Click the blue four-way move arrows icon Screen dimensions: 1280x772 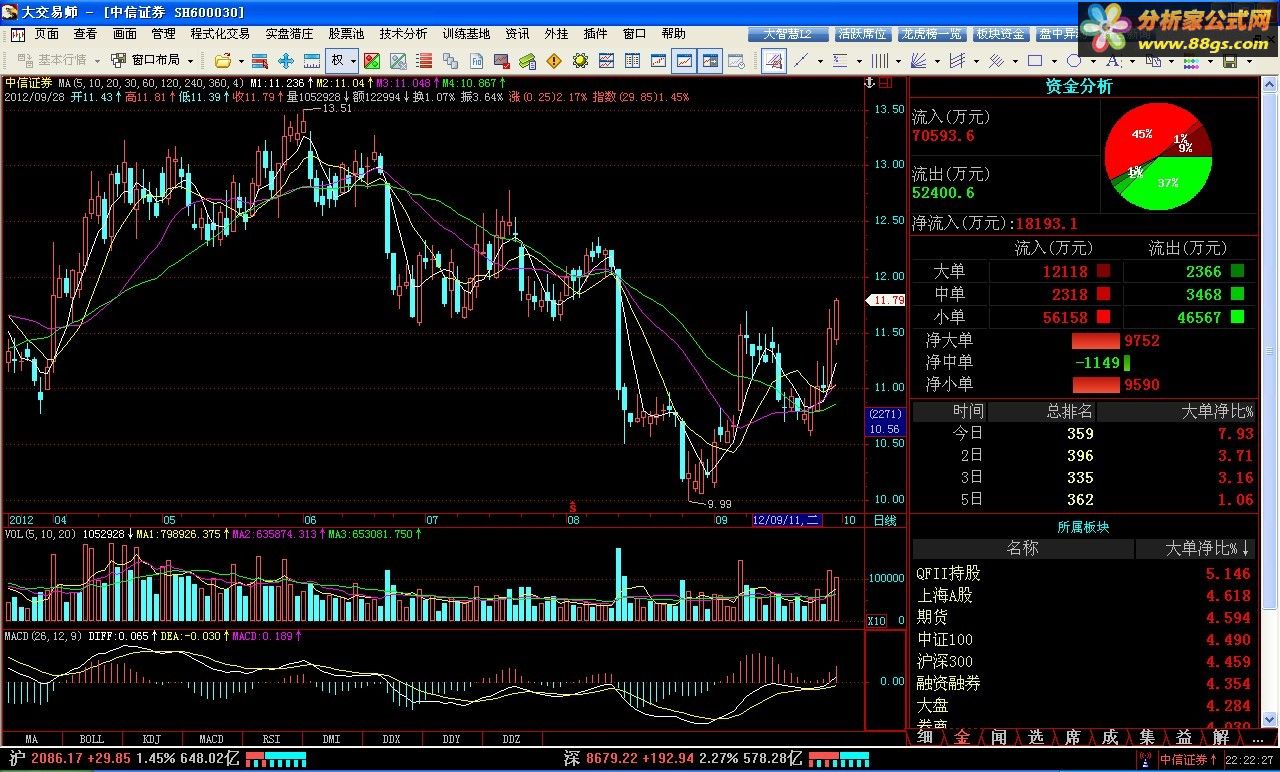[285, 61]
